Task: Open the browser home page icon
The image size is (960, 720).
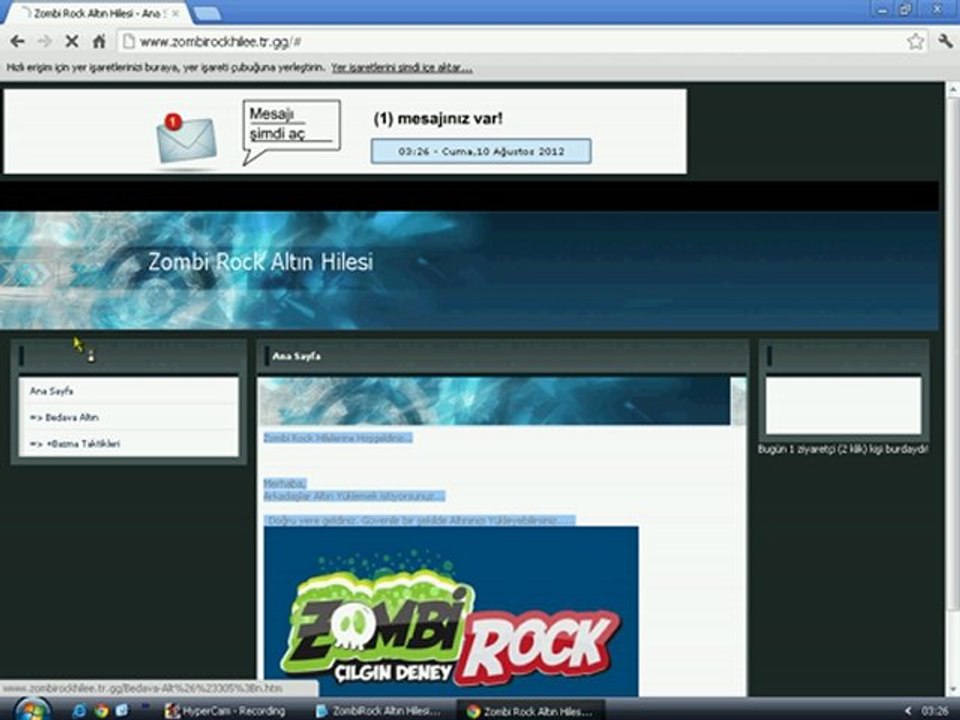Action: tap(99, 42)
